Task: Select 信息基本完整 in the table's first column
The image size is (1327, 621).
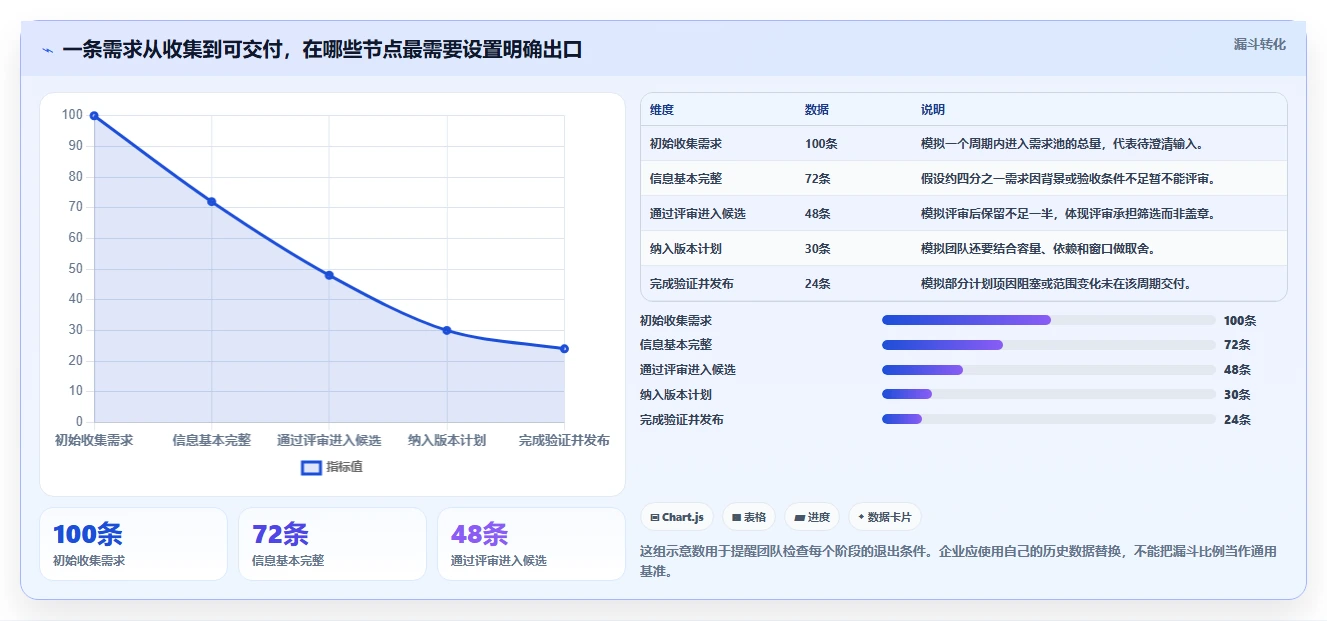Action: (685, 179)
